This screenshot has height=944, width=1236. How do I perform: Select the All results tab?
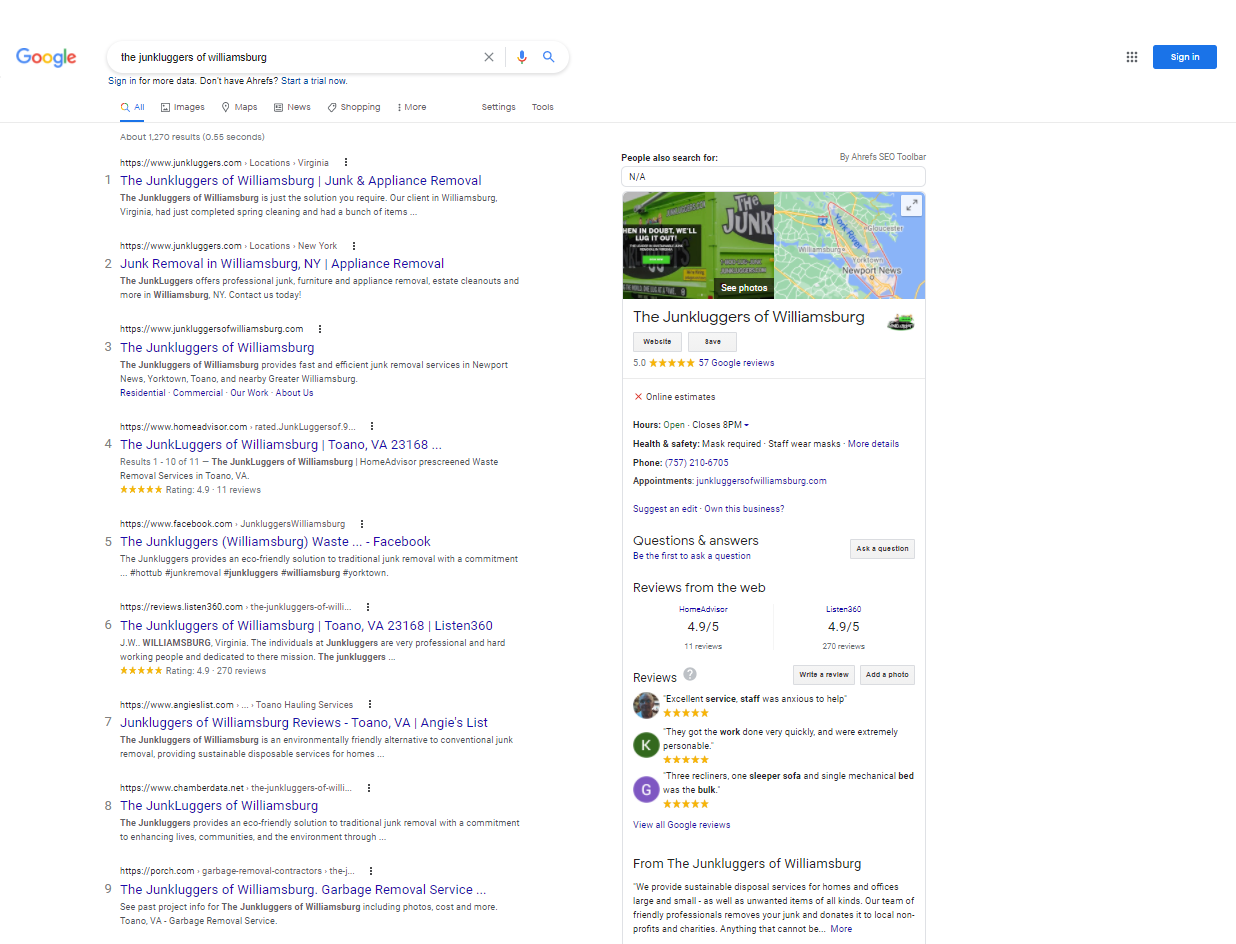[132, 107]
